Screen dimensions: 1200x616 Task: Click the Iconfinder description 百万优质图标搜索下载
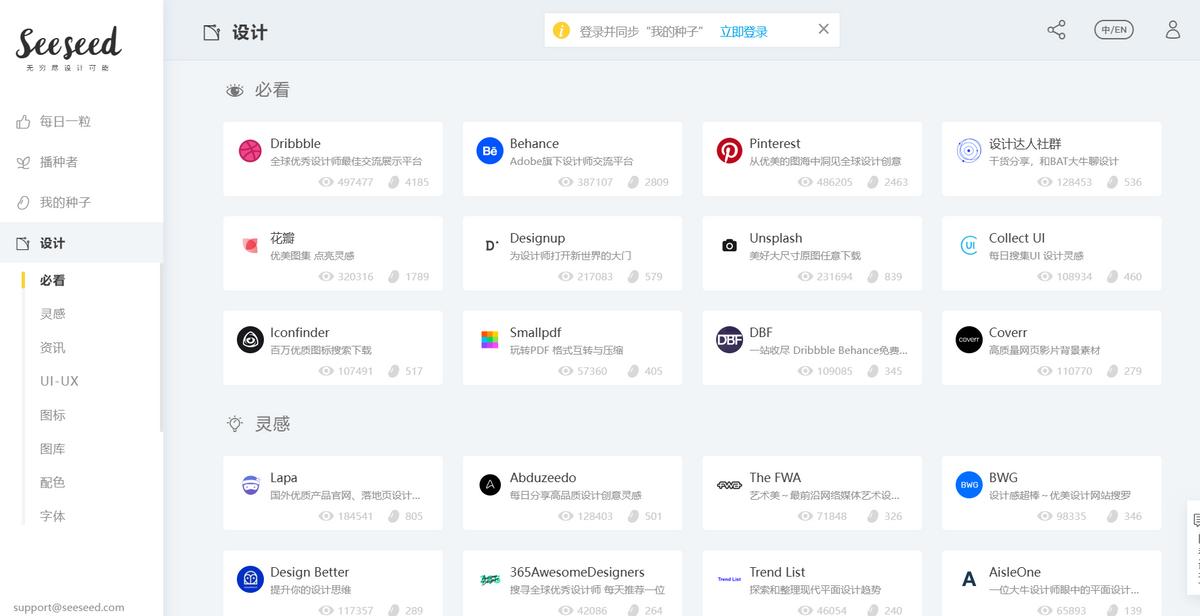[320, 350]
